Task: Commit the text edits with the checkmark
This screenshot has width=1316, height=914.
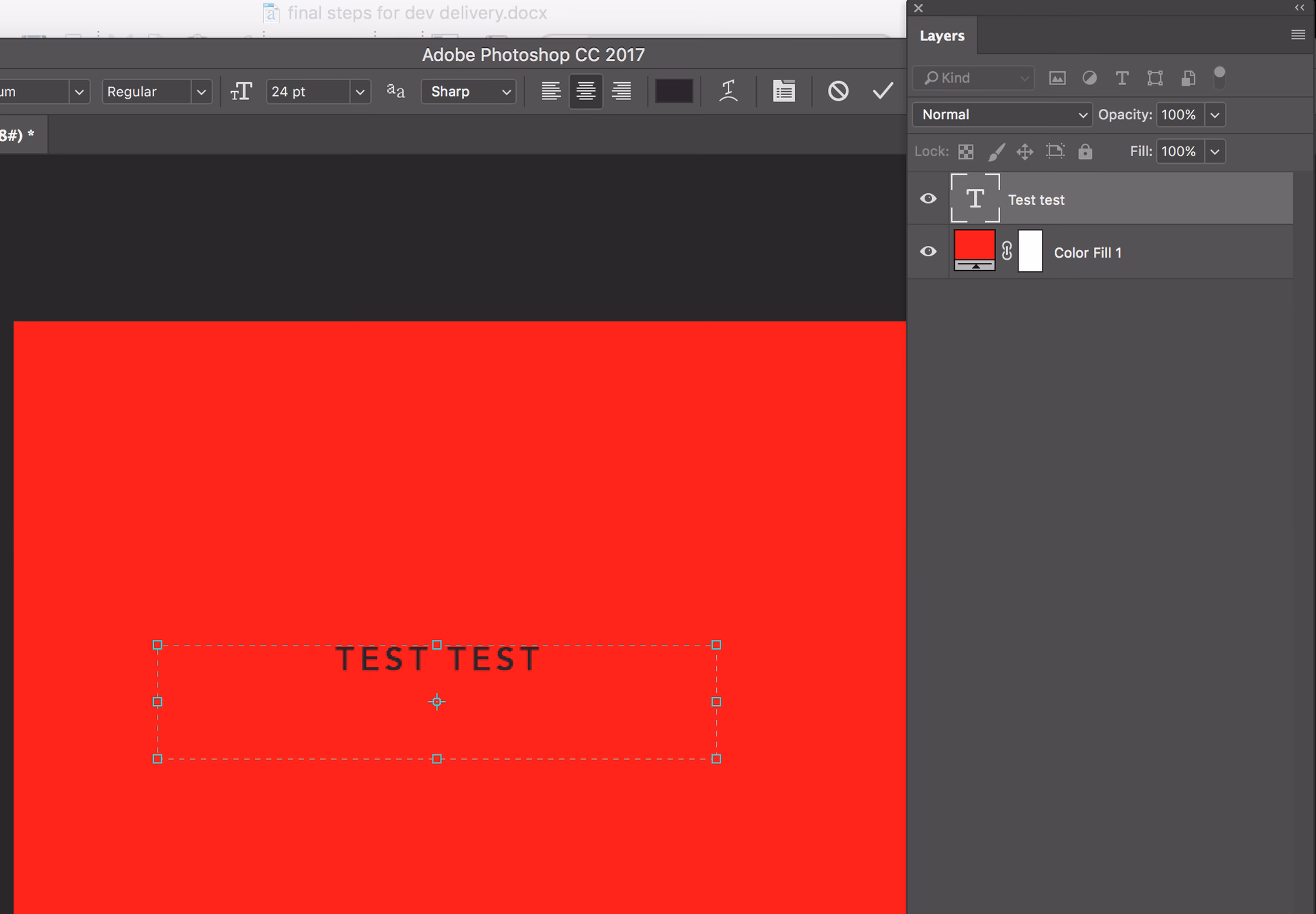Action: point(883,91)
